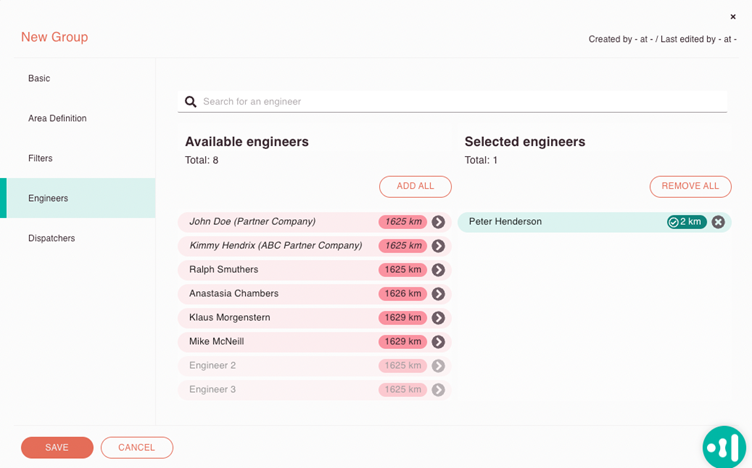Switch to Area Definition section
Viewport: 752px width, 468px height.
coord(57,118)
